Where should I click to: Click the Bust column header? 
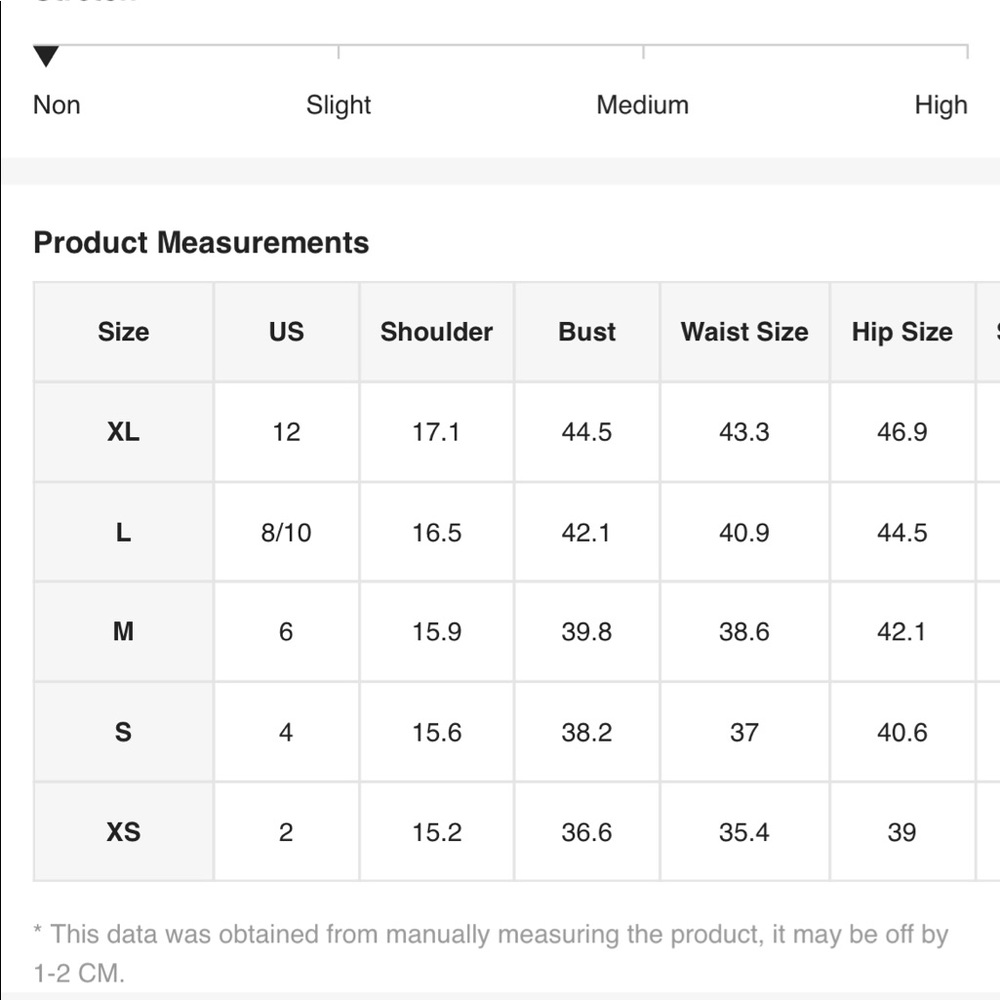(x=587, y=332)
